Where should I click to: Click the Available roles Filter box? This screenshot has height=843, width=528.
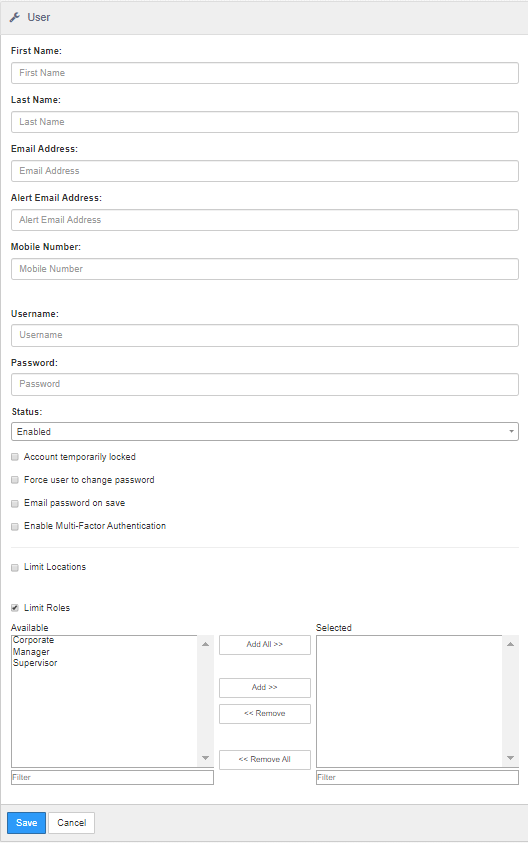pyautogui.click(x=112, y=777)
